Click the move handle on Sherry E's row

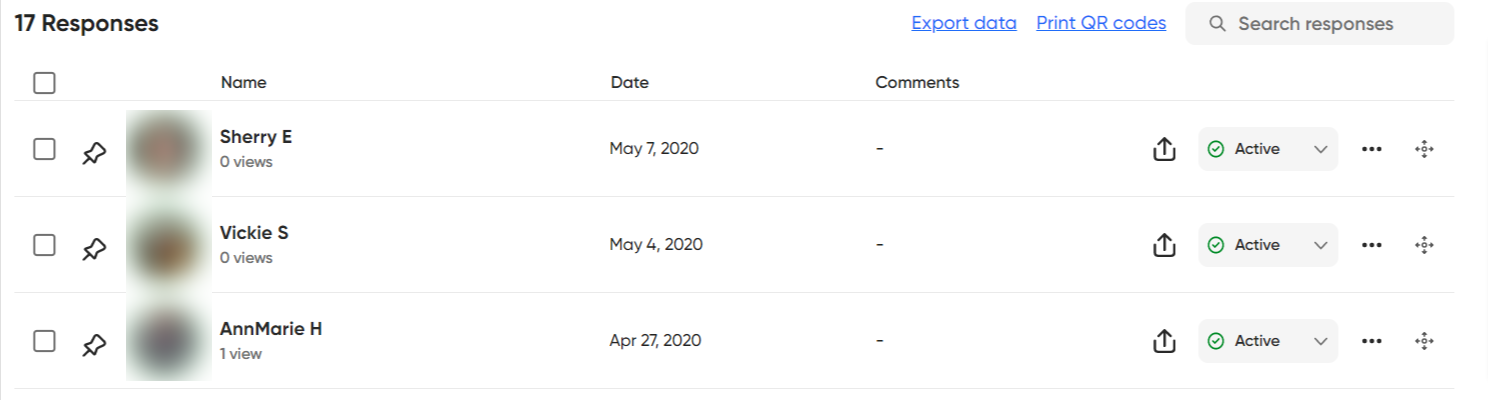(x=1424, y=149)
